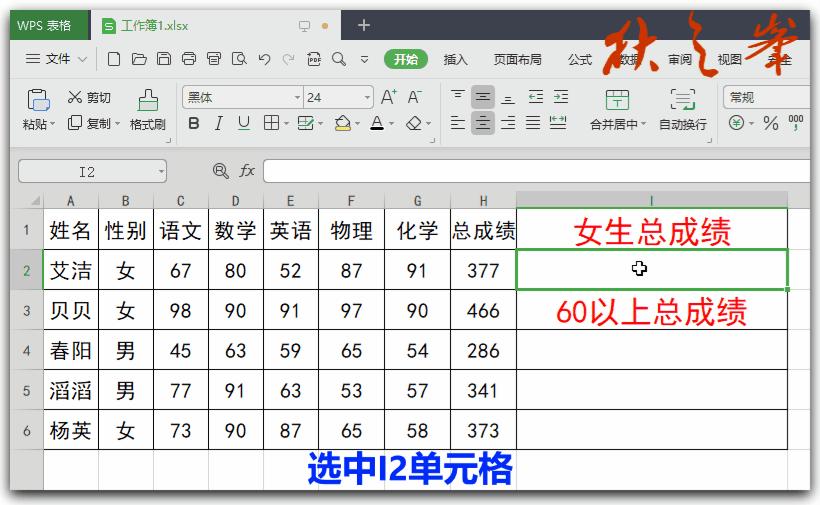This screenshot has width=820, height=505.
Task: Click the WPS 表格 home button
Action: [50, 25]
